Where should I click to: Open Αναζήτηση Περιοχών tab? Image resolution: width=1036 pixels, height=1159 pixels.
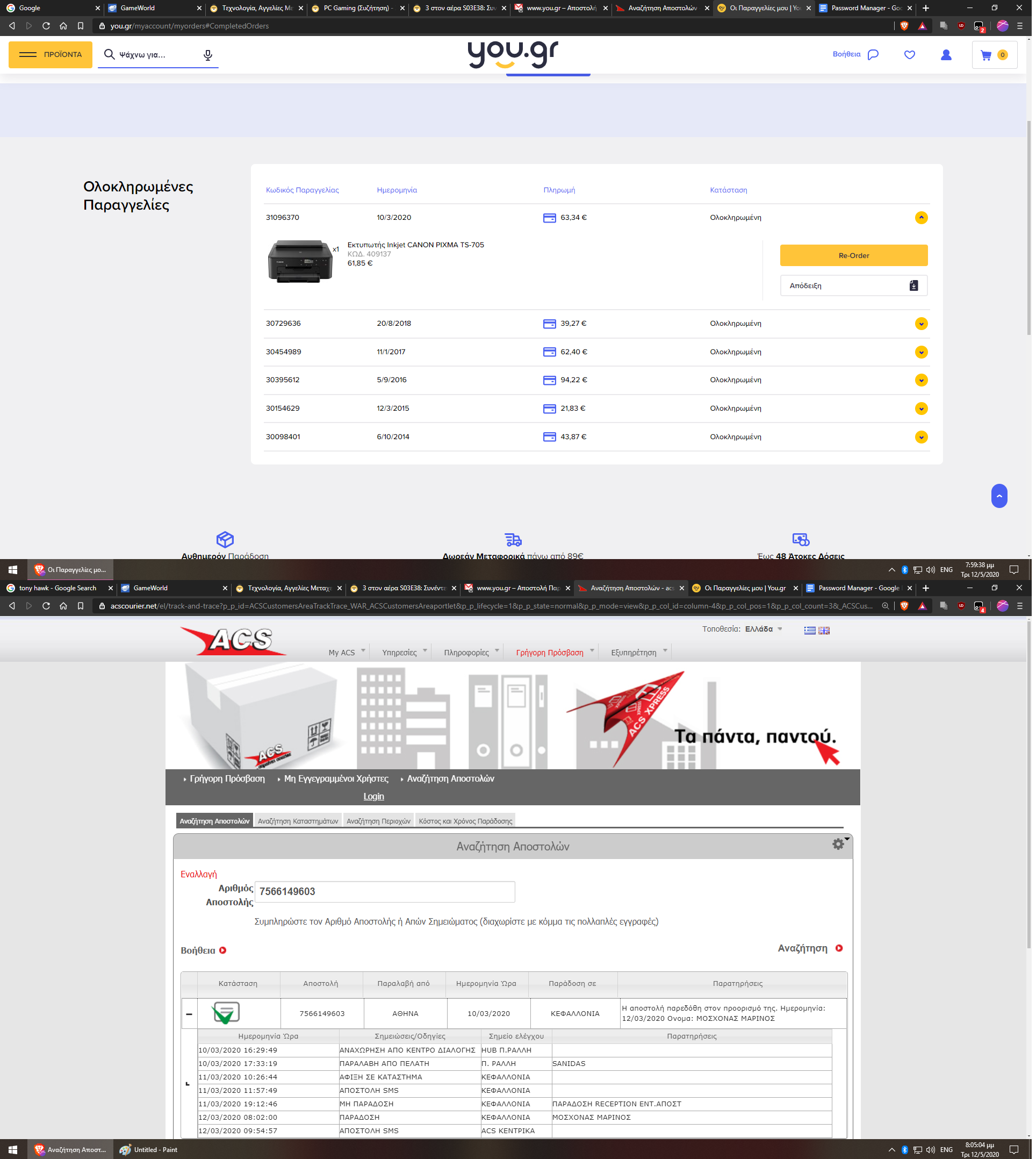pyautogui.click(x=378, y=821)
